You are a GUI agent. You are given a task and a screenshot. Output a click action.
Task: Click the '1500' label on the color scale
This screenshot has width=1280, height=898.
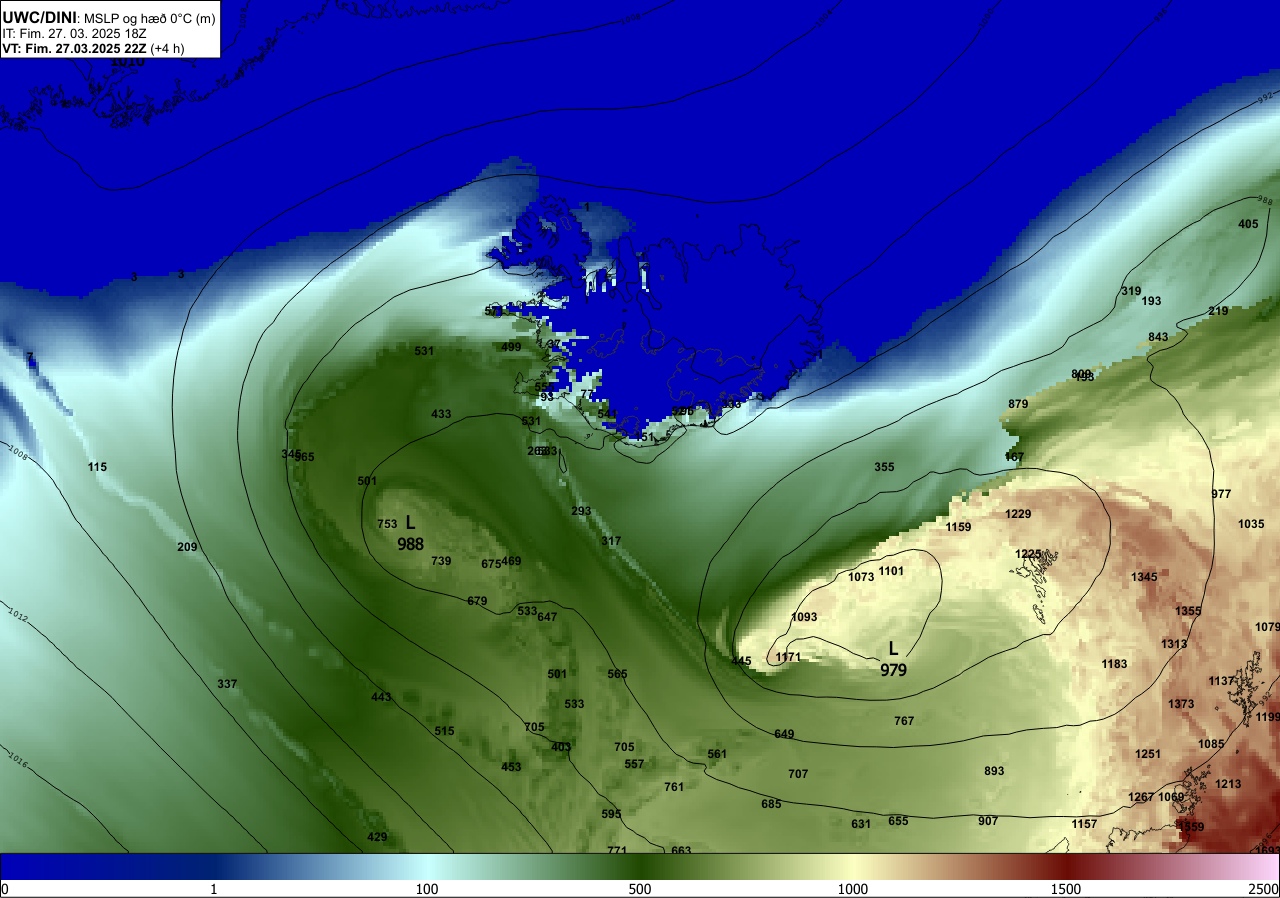1066,889
